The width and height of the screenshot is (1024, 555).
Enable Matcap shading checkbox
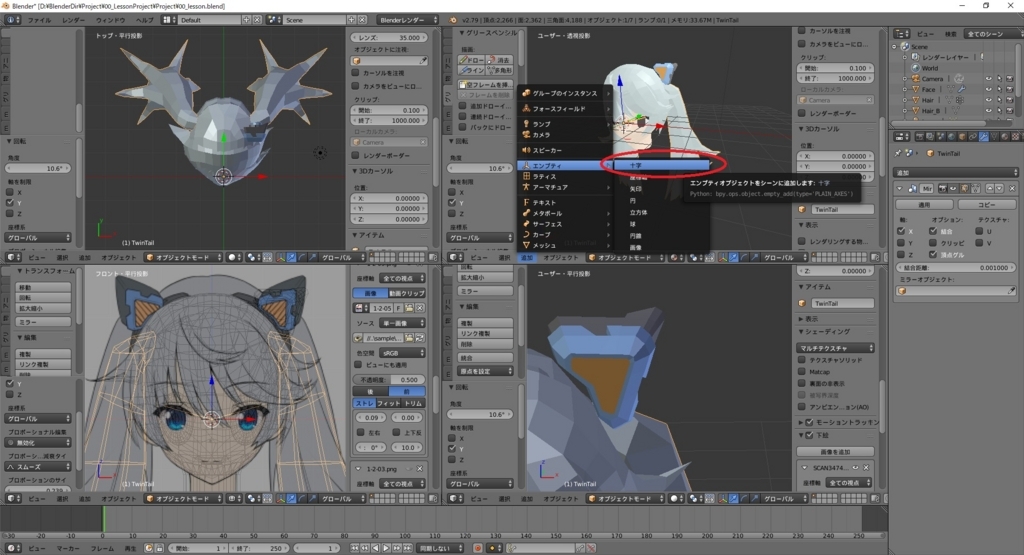pyautogui.click(x=801, y=372)
